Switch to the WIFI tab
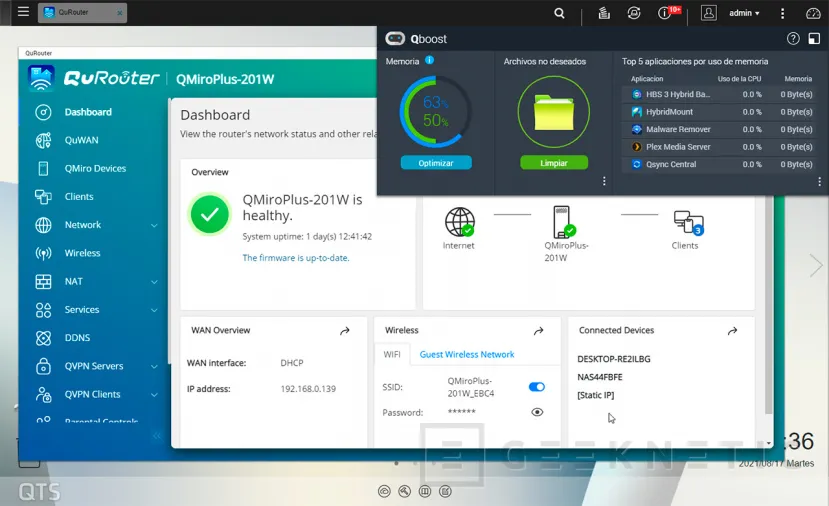829x506 pixels. tap(392, 354)
